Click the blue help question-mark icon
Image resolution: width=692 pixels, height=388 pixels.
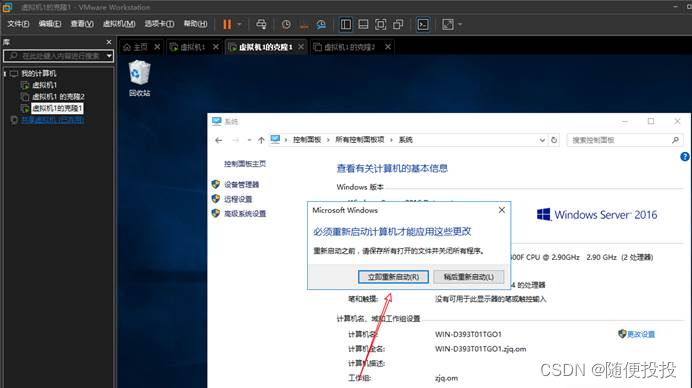(684, 157)
